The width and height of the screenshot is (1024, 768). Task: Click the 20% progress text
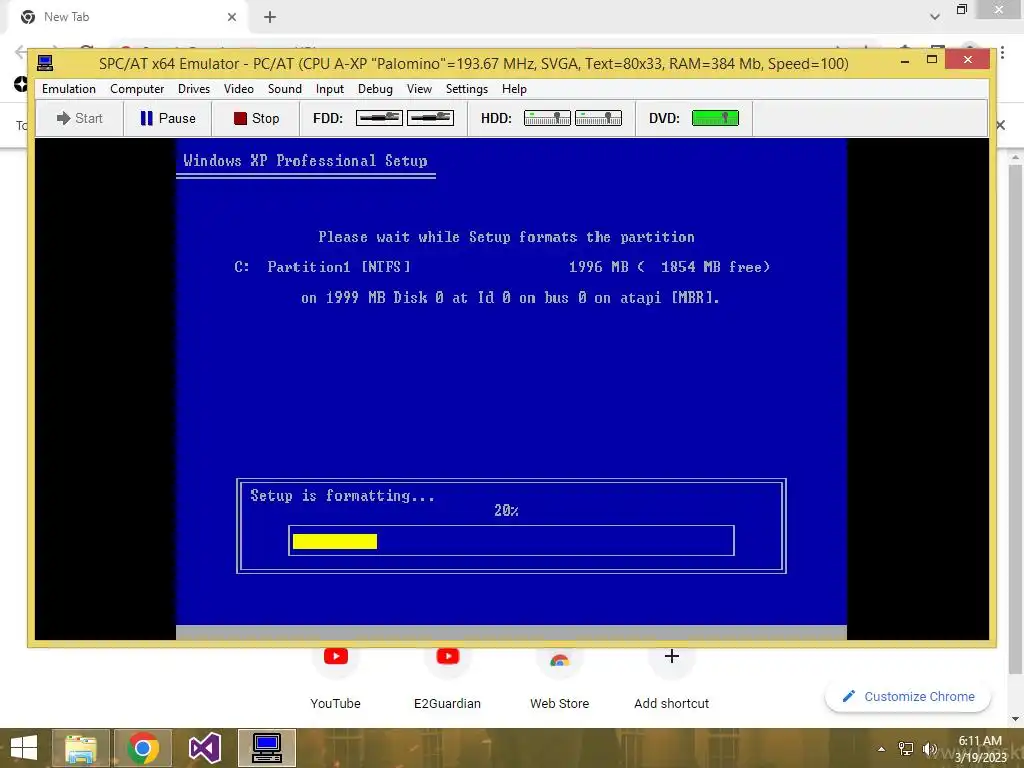506,511
